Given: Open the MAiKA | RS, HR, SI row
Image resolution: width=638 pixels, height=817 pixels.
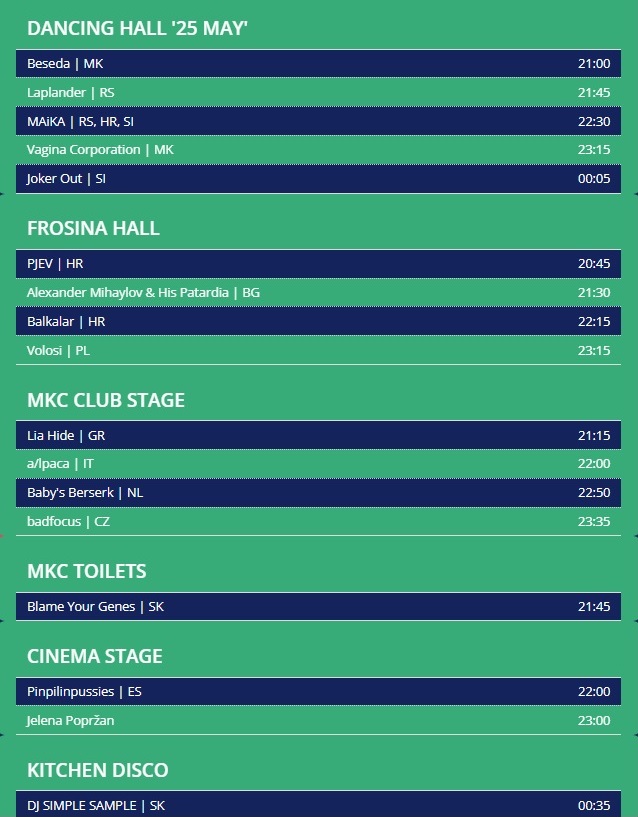Looking at the screenshot, I should [x=318, y=121].
